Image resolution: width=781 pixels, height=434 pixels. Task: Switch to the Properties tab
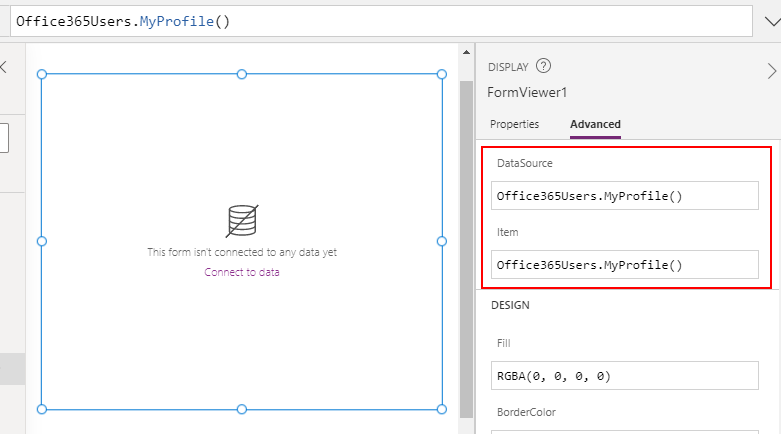[x=515, y=124]
